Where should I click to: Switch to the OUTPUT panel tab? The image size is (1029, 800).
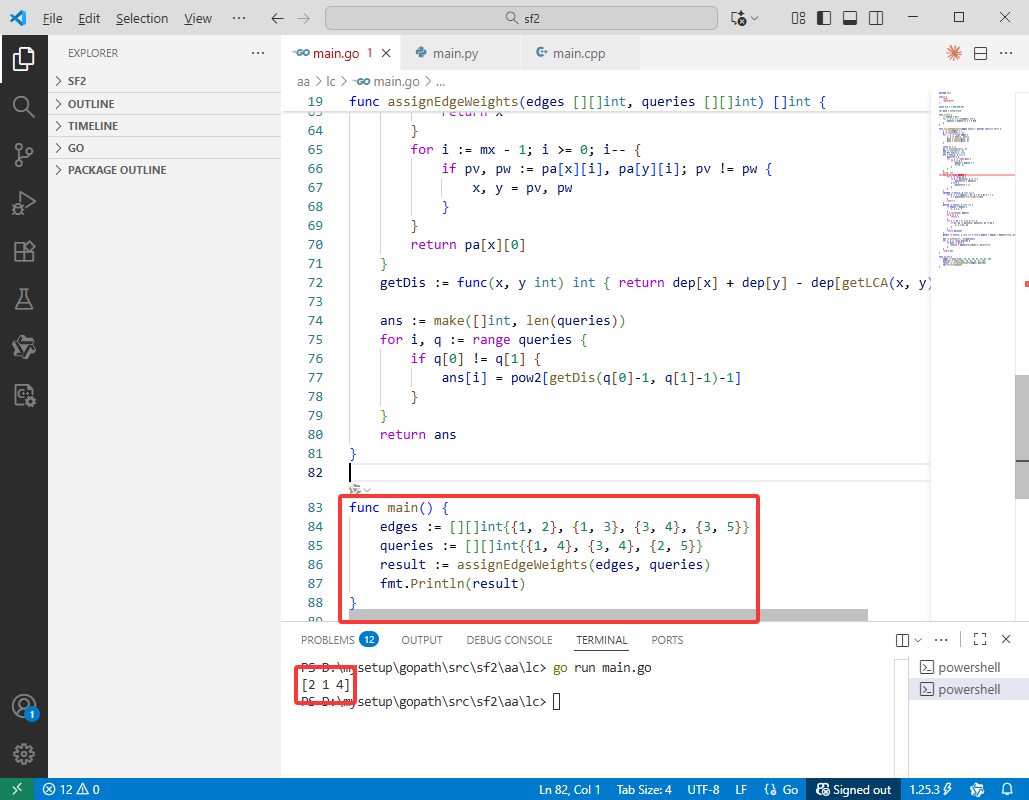coord(422,640)
